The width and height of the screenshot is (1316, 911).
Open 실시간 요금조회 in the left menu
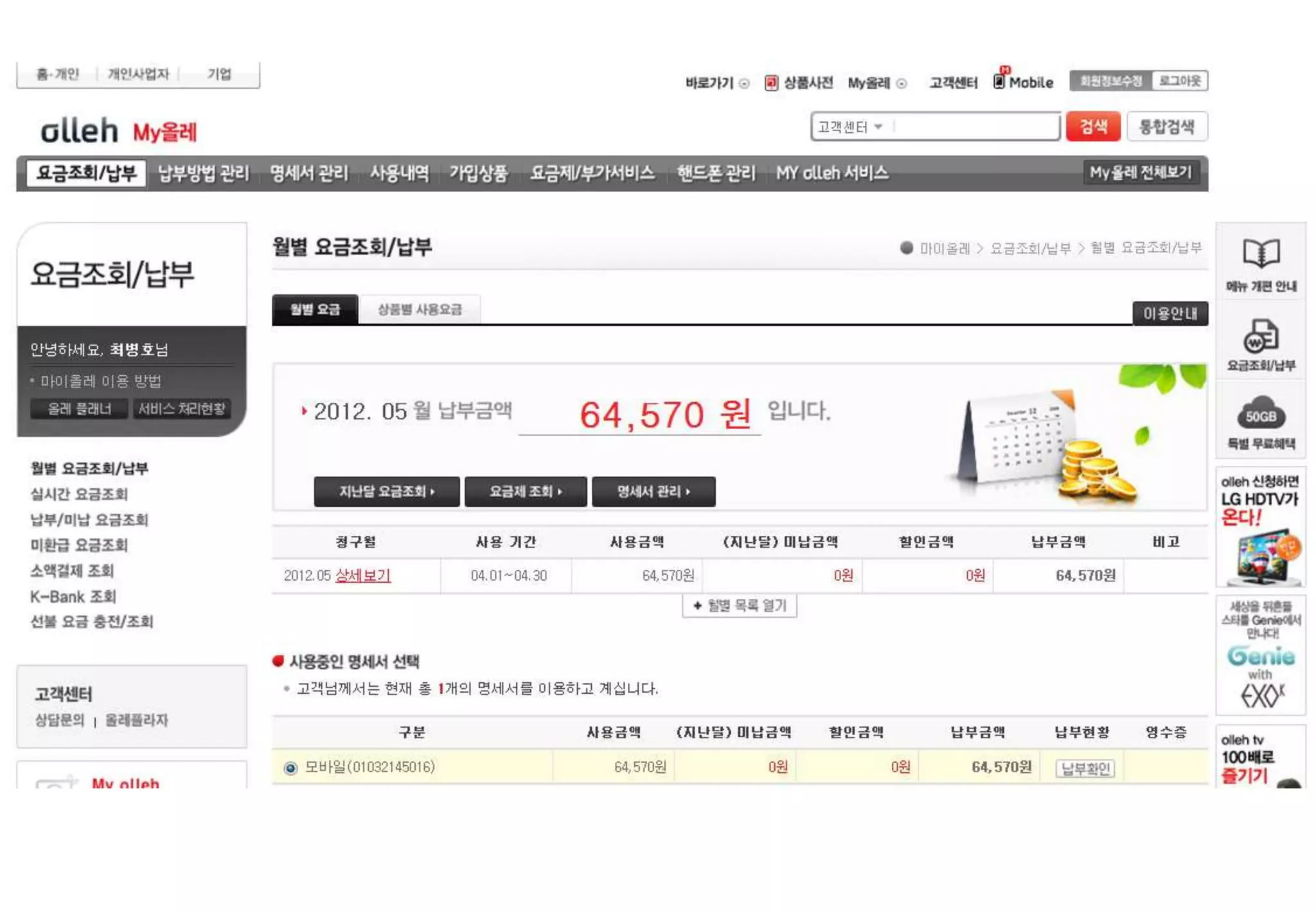[79, 494]
